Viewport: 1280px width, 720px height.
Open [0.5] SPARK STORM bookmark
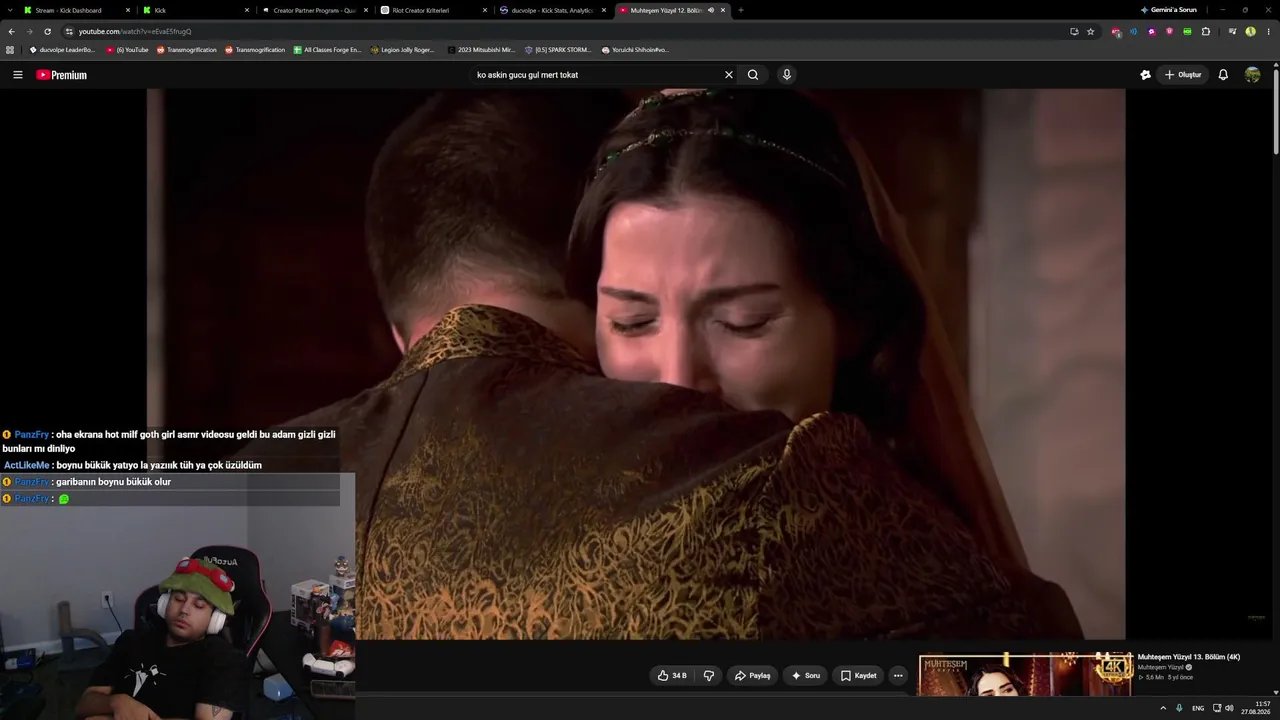pyautogui.click(x=558, y=49)
